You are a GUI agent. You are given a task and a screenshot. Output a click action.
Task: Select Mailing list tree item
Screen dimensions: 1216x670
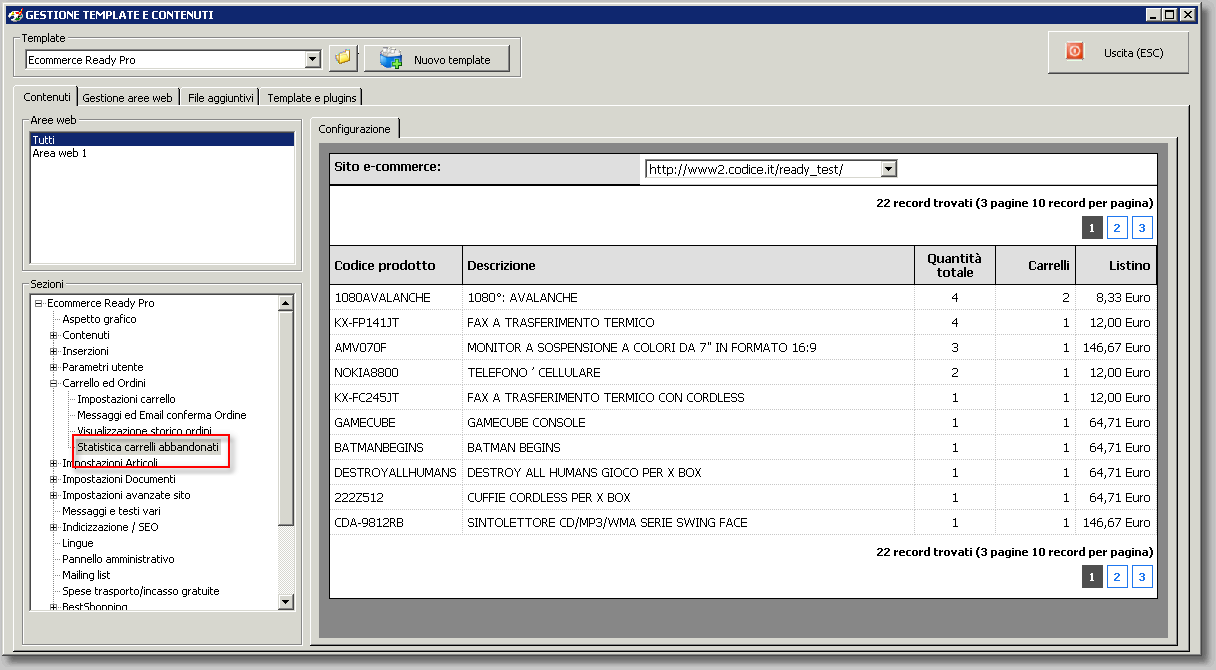coord(86,575)
